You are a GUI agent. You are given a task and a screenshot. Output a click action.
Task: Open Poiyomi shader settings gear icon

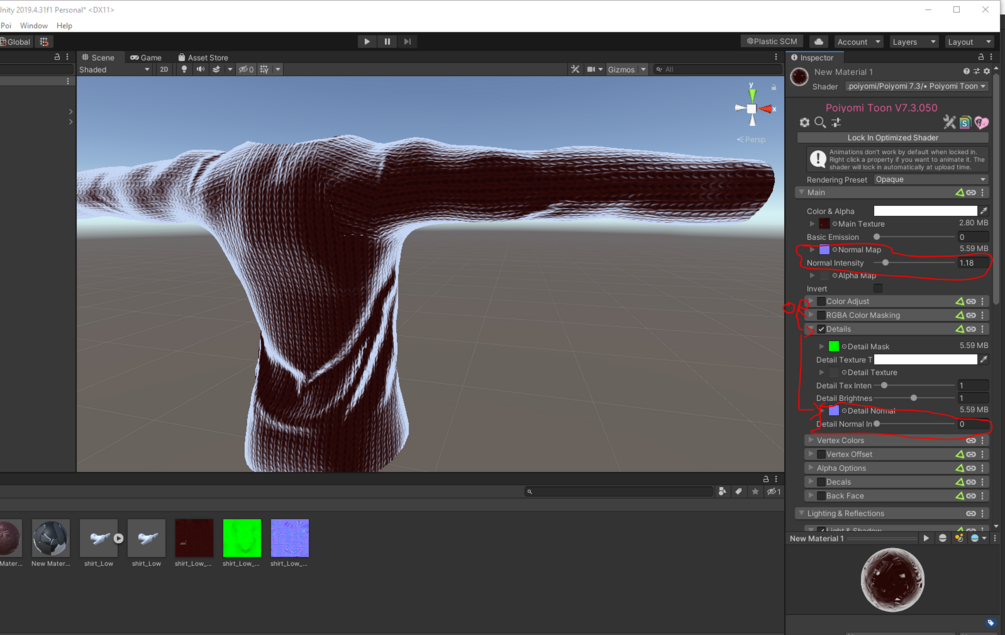click(x=804, y=122)
